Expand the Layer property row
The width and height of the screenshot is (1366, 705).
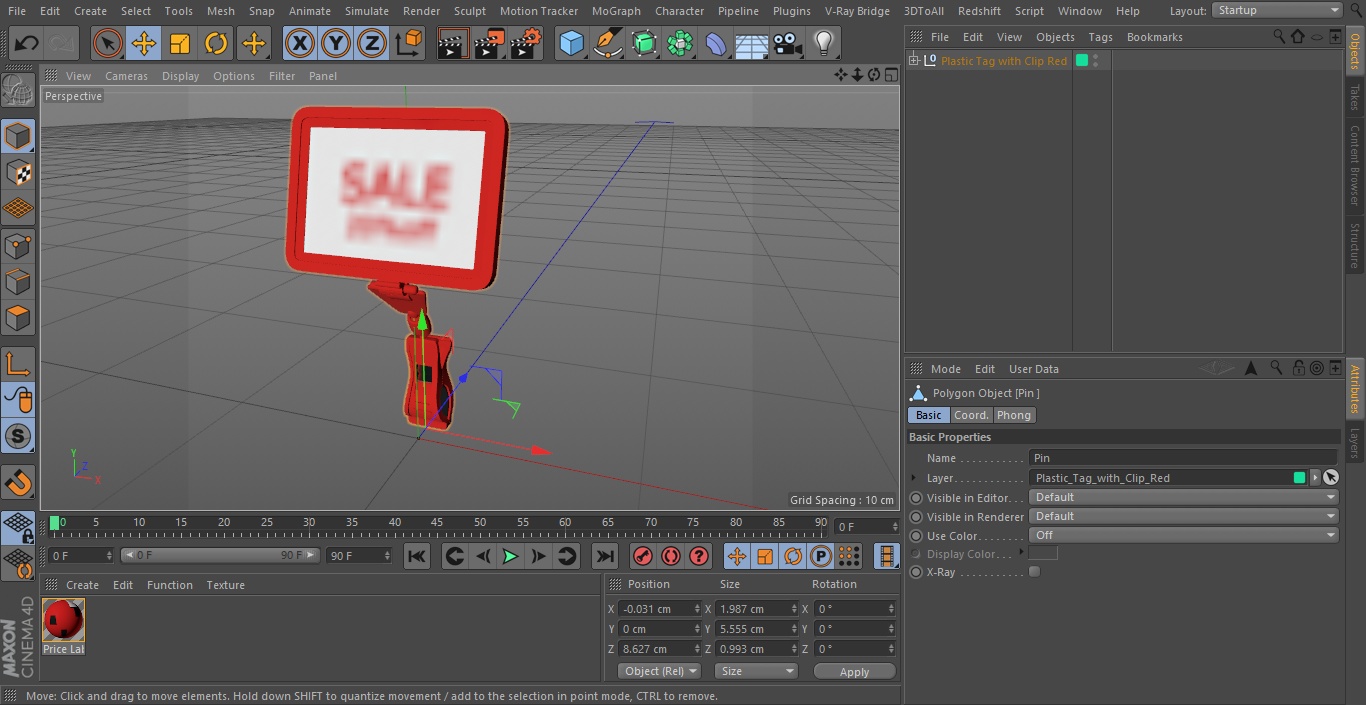click(x=914, y=478)
